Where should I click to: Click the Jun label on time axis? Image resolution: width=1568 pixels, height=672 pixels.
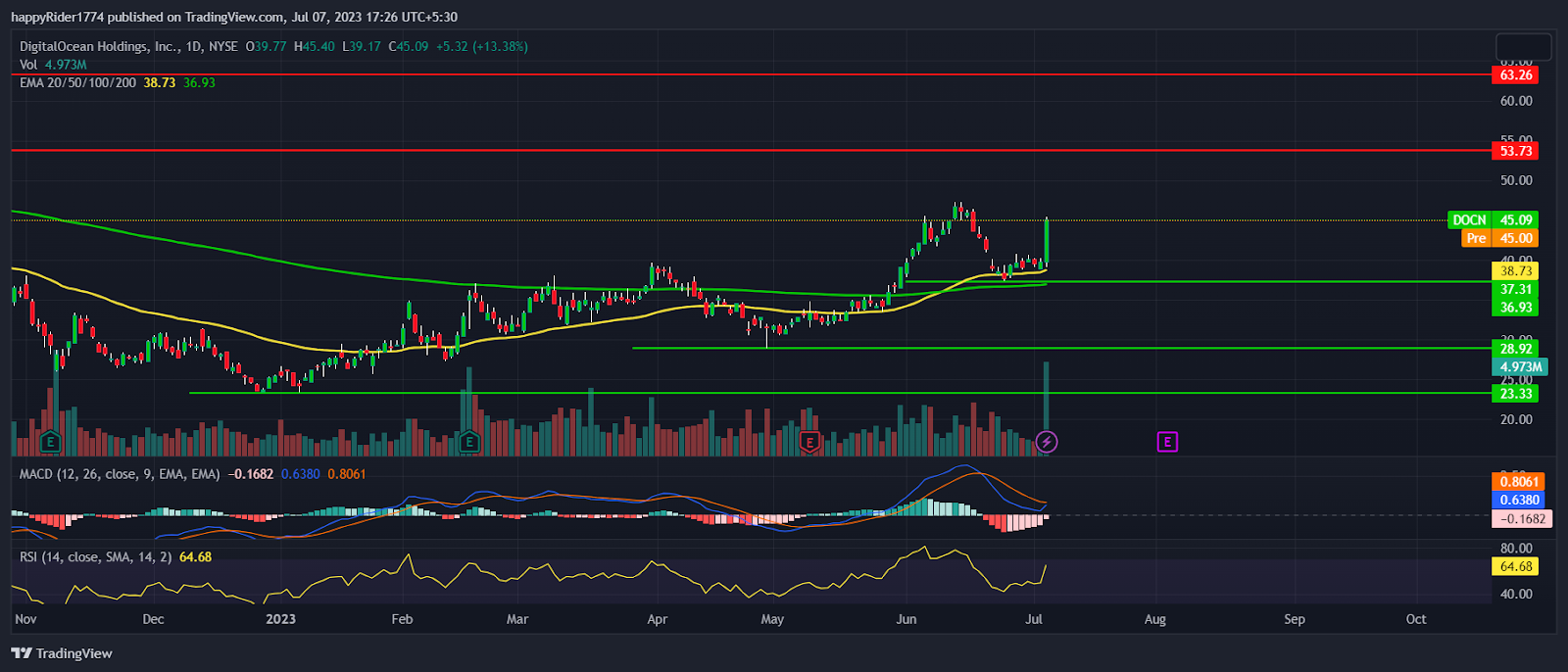pyautogui.click(x=906, y=619)
